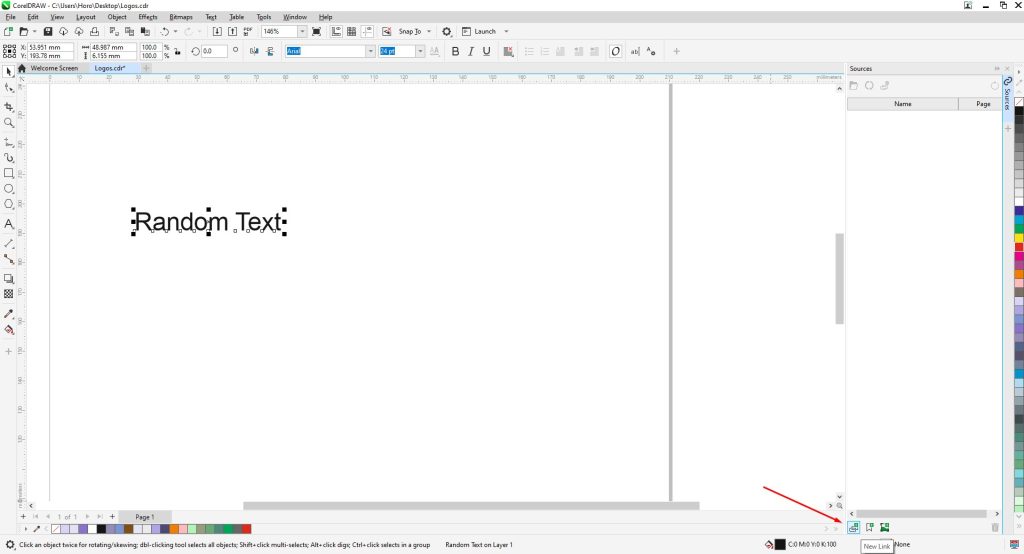Click the Page column header
This screenshot has height=554, width=1024.
point(982,104)
